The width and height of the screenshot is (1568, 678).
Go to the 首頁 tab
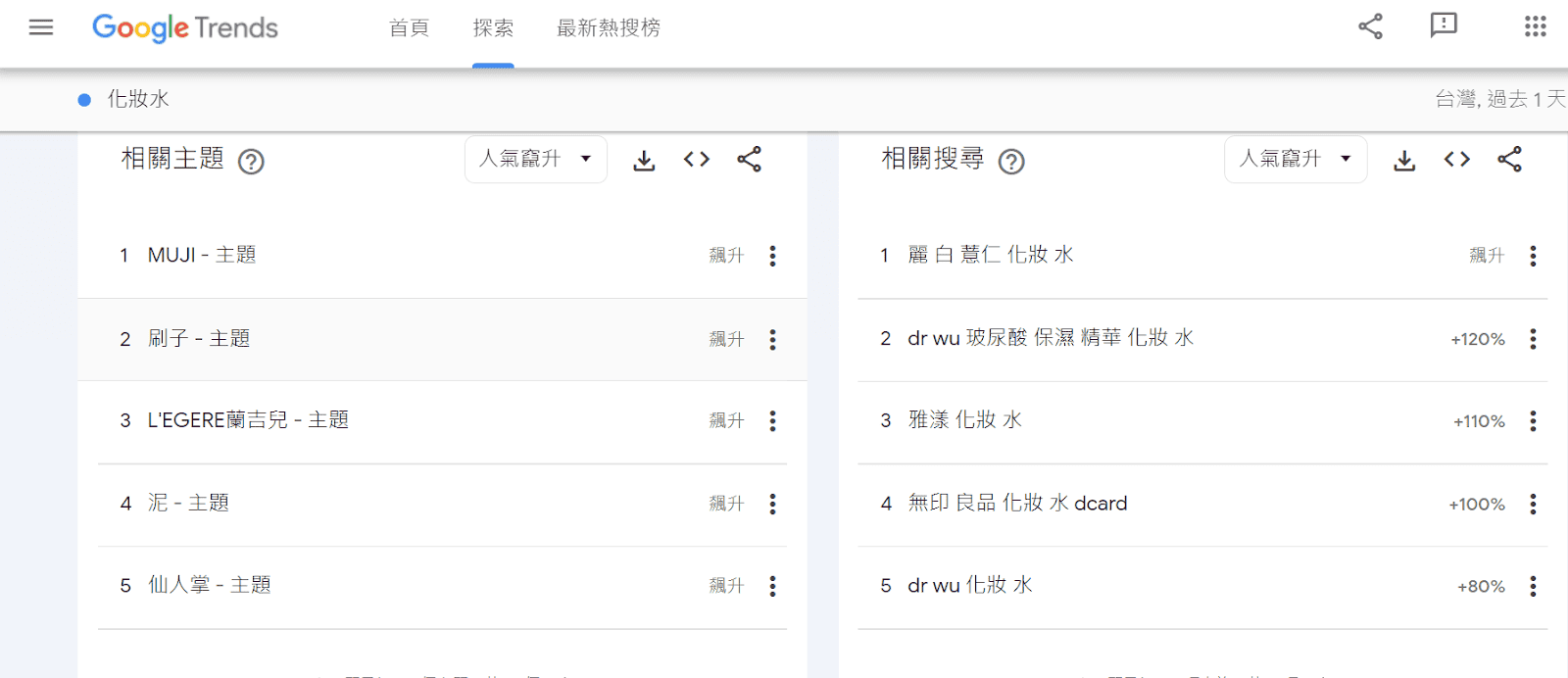[409, 28]
